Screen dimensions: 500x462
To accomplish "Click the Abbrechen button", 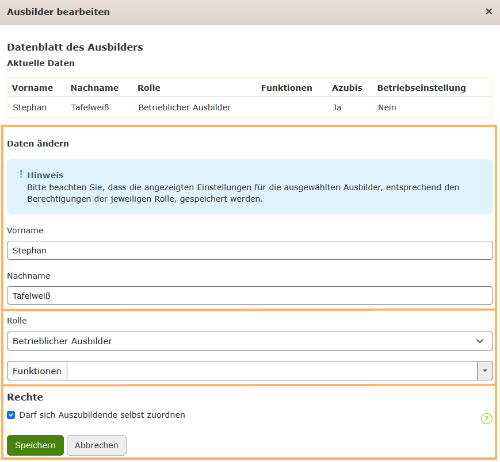I will (x=97, y=445).
